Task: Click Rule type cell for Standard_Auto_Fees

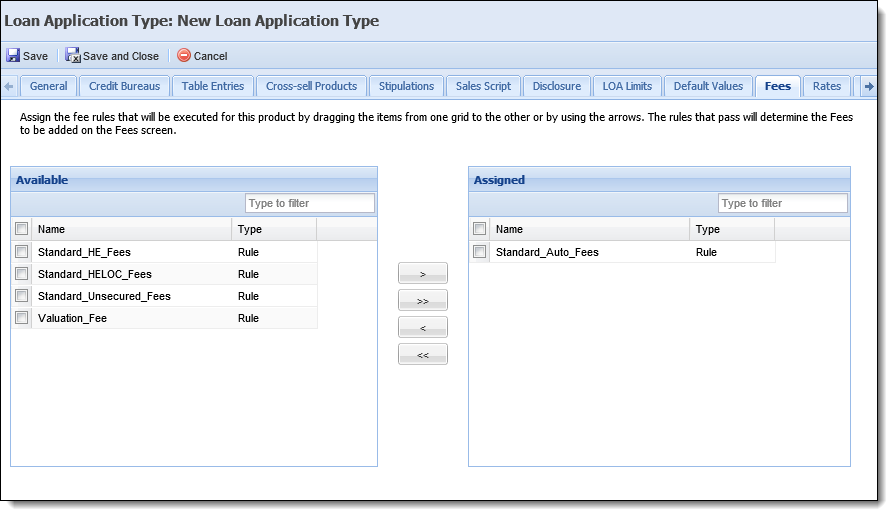Action: point(706,252)
